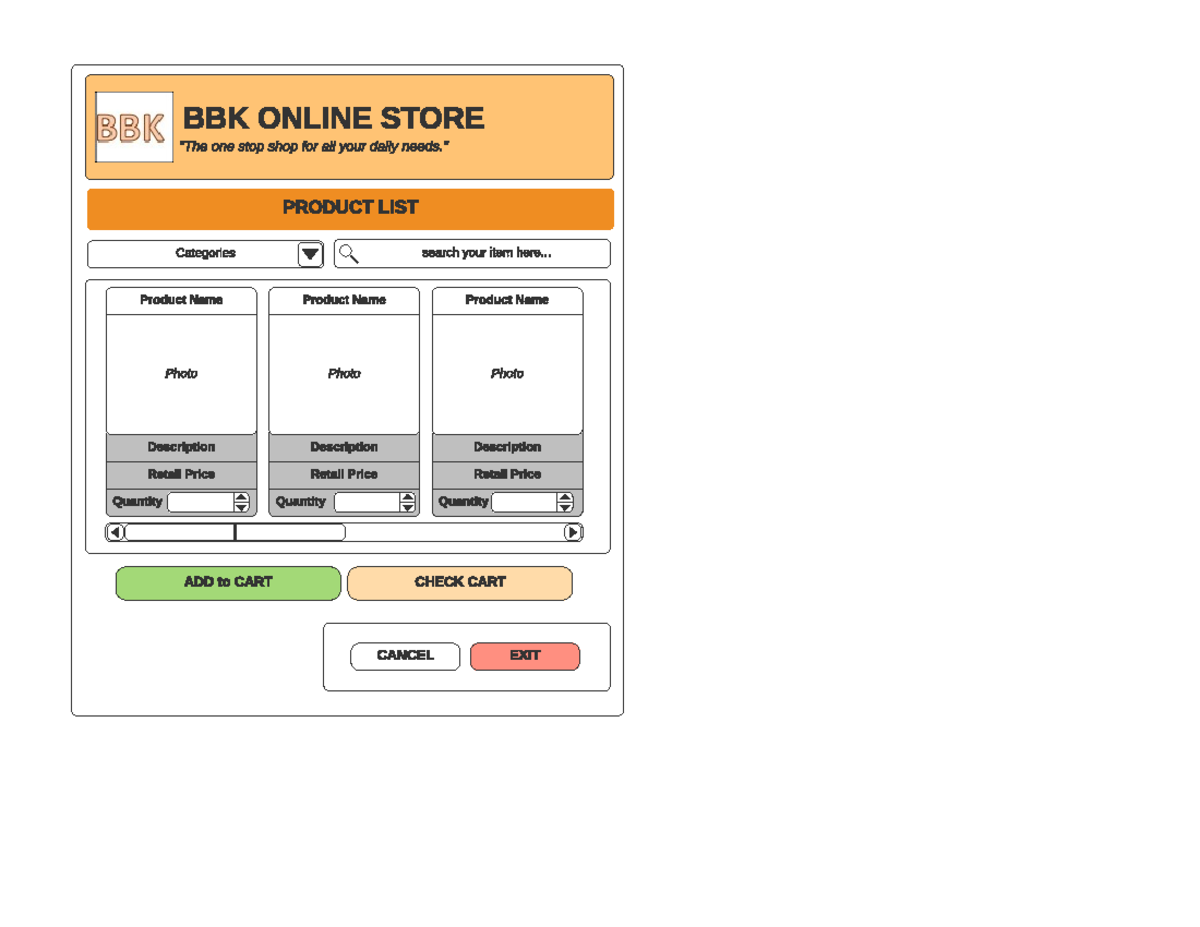Open the second product's Photo placeholder
The width and height of the screenshot is (1200, 927).
345,373
